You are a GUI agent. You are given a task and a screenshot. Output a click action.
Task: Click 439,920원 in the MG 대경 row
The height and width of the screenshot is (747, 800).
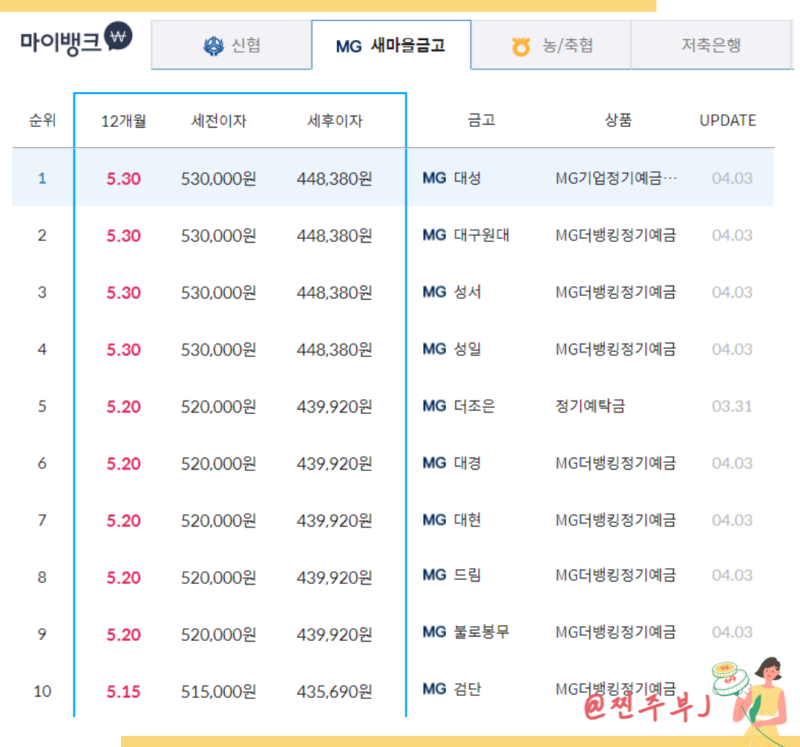[x=335, y=464]
